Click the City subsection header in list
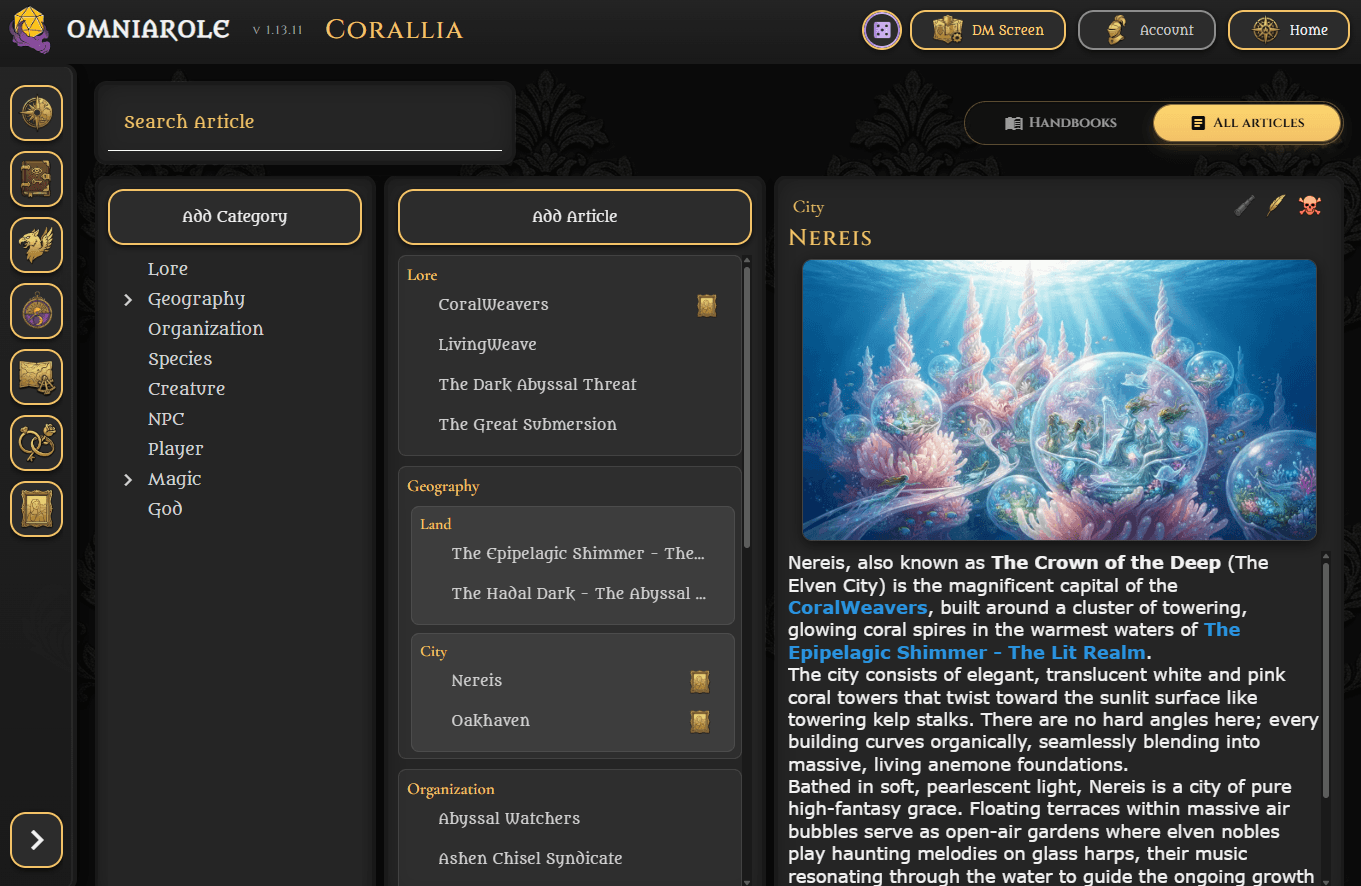 pos(433,652)
